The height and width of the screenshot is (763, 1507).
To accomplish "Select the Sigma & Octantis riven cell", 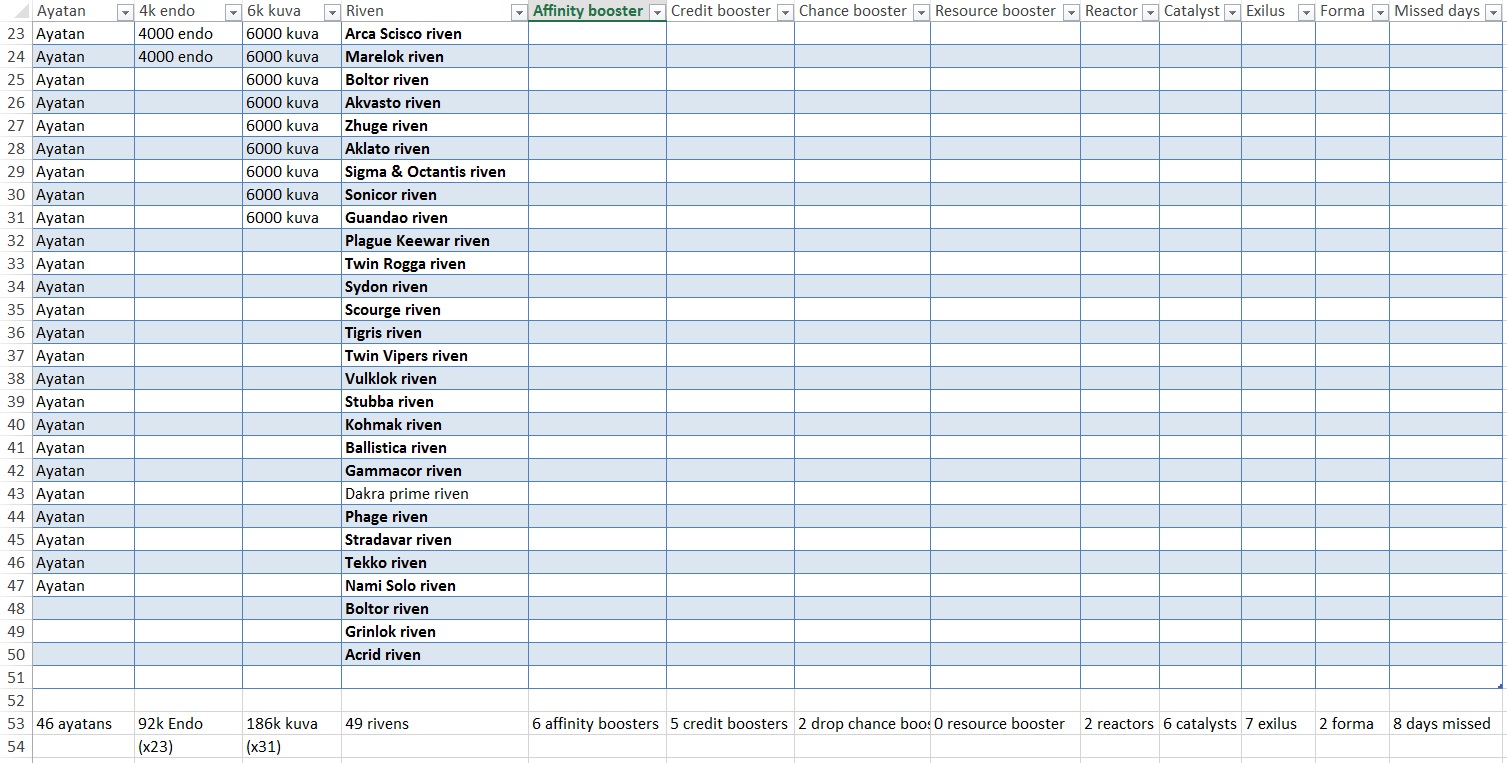I will click(x=435, y=171).
